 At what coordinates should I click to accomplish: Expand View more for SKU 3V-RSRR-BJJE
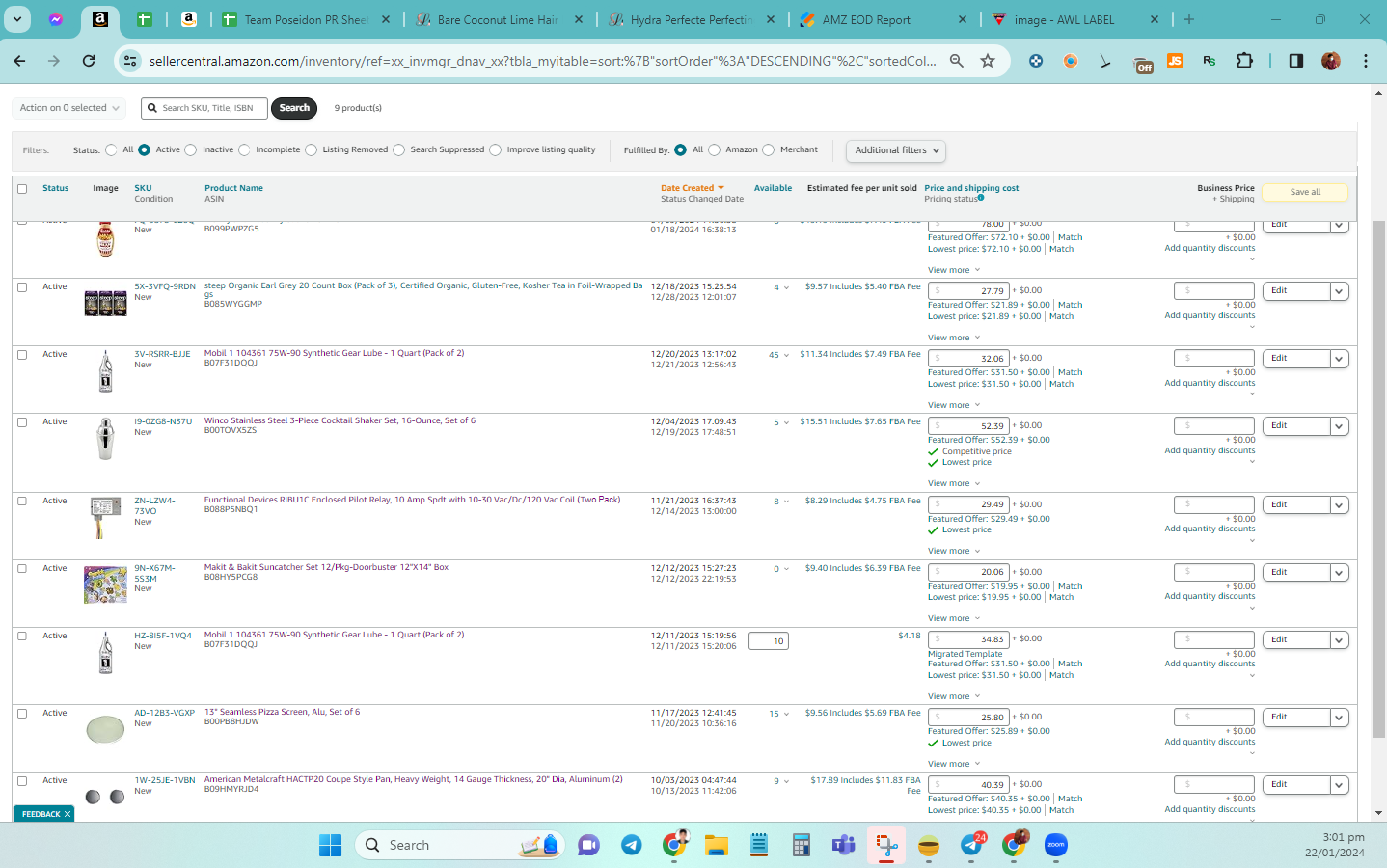pyautogui.click(x=954, y=405)
